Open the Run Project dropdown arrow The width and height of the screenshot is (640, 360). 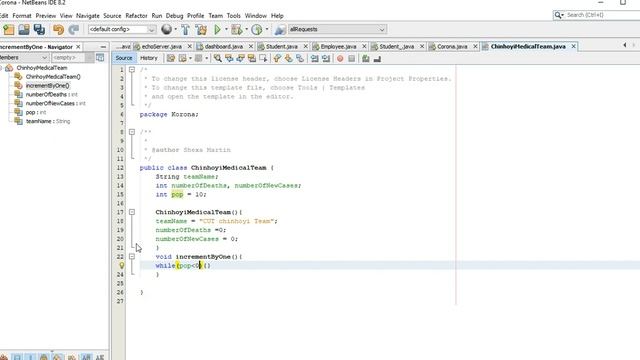(x=226, y=29)
